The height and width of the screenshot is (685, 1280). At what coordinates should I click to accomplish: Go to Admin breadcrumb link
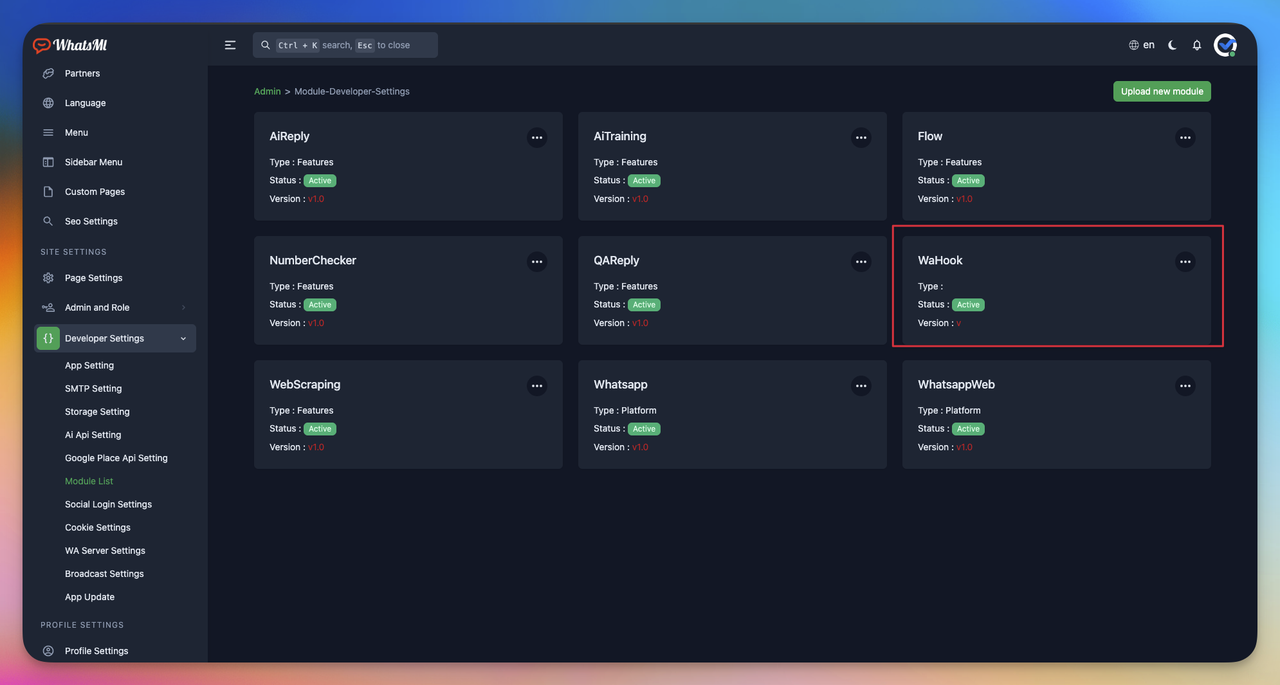point(267,91)
